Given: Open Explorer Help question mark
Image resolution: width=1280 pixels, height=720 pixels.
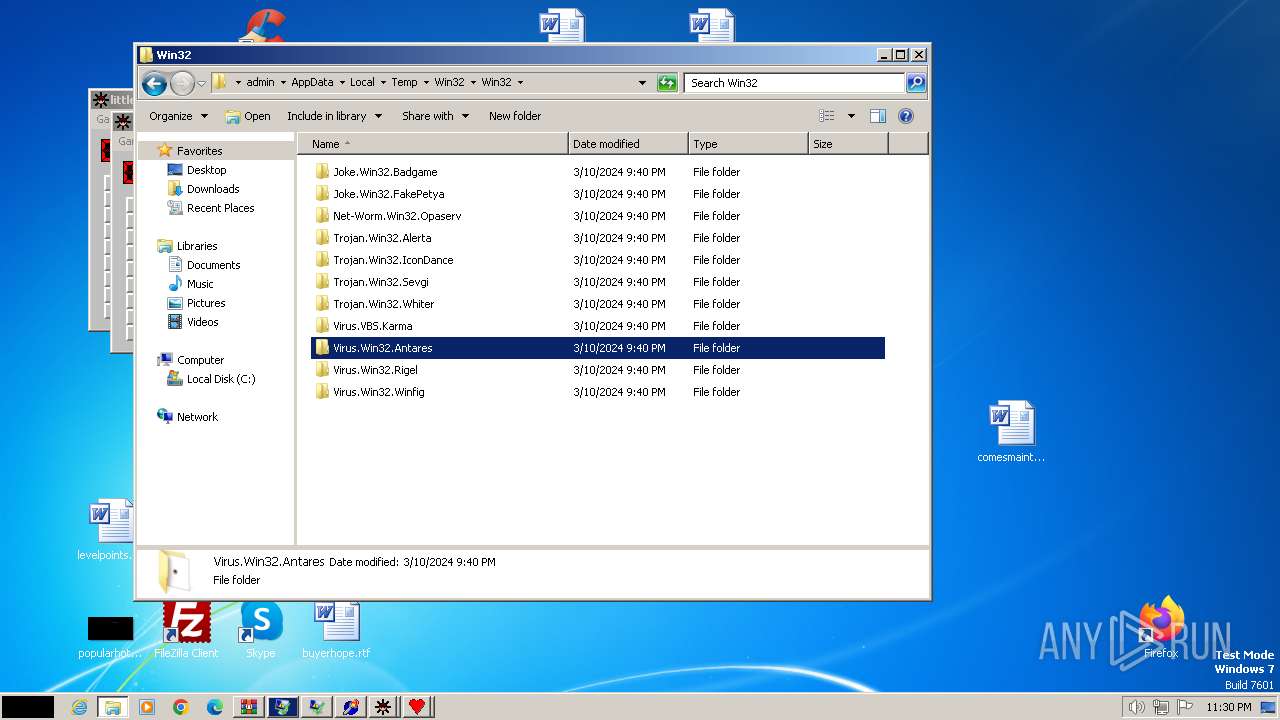Looking at the screenshot, I should tap(906, 116).
